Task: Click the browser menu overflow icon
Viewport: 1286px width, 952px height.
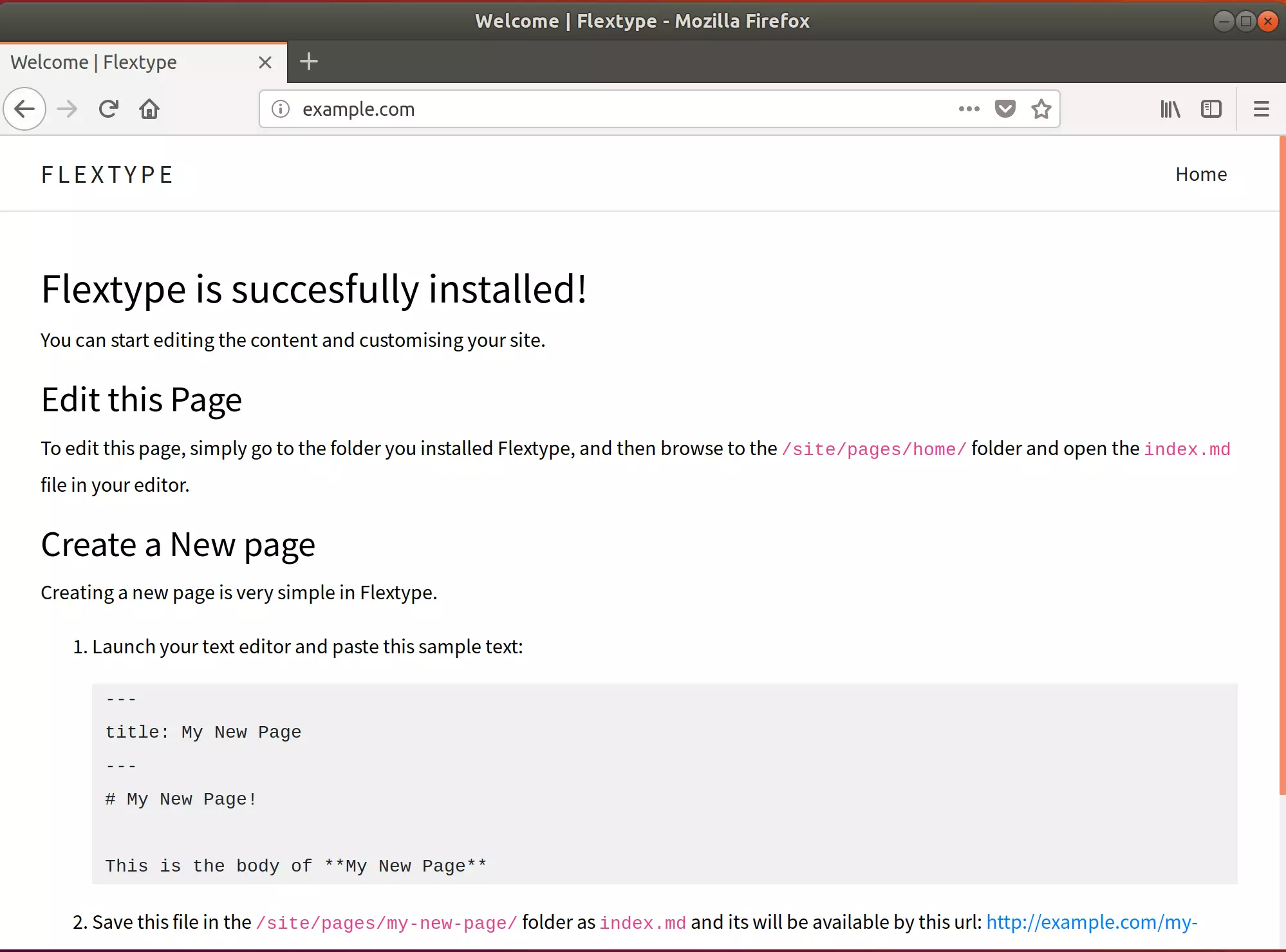Action: point(1262,109)
